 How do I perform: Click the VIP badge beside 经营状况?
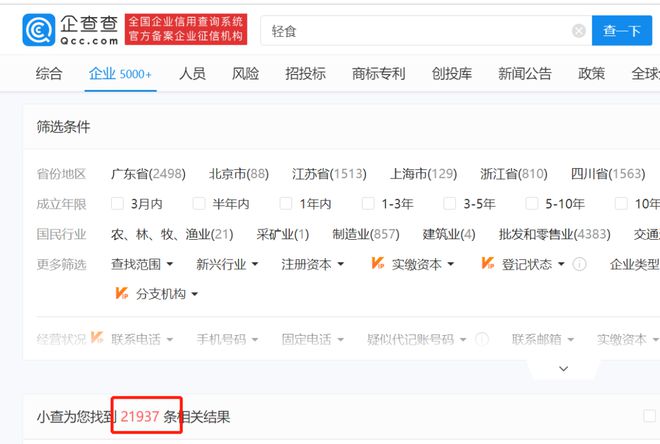[x=97, y=337]
